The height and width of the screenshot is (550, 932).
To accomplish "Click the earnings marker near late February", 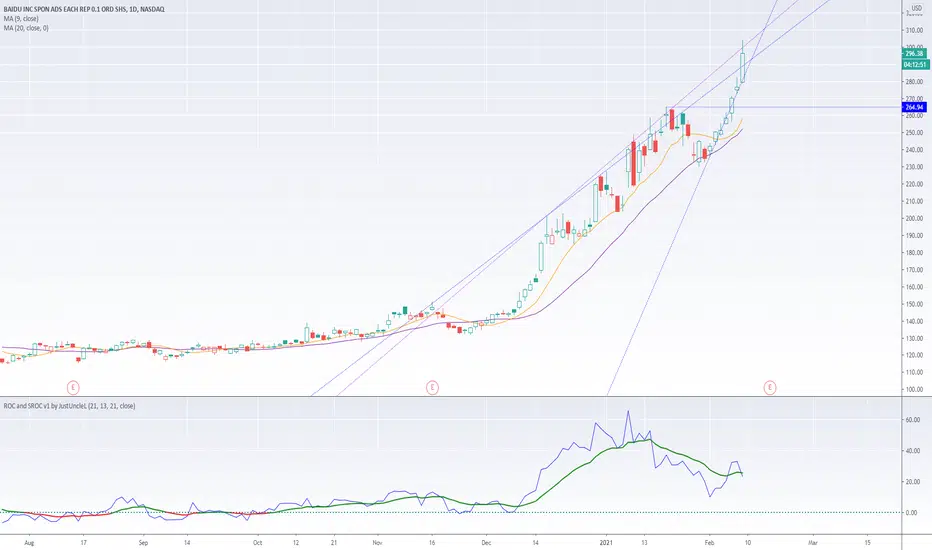I will pos(770,388).
